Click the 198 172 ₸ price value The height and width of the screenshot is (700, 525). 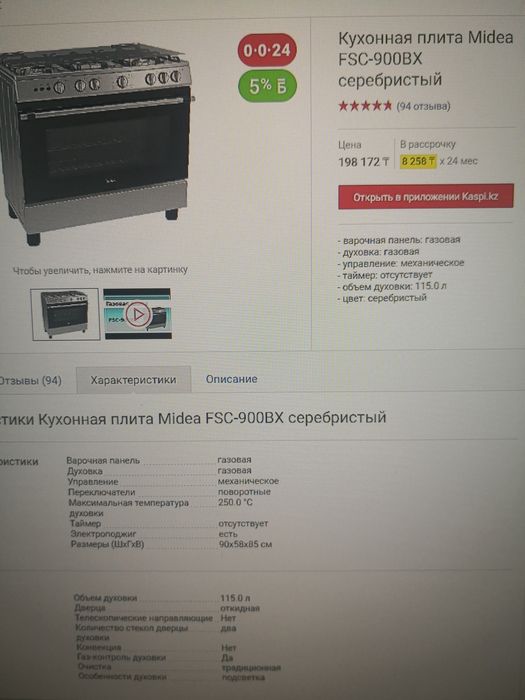364,162
